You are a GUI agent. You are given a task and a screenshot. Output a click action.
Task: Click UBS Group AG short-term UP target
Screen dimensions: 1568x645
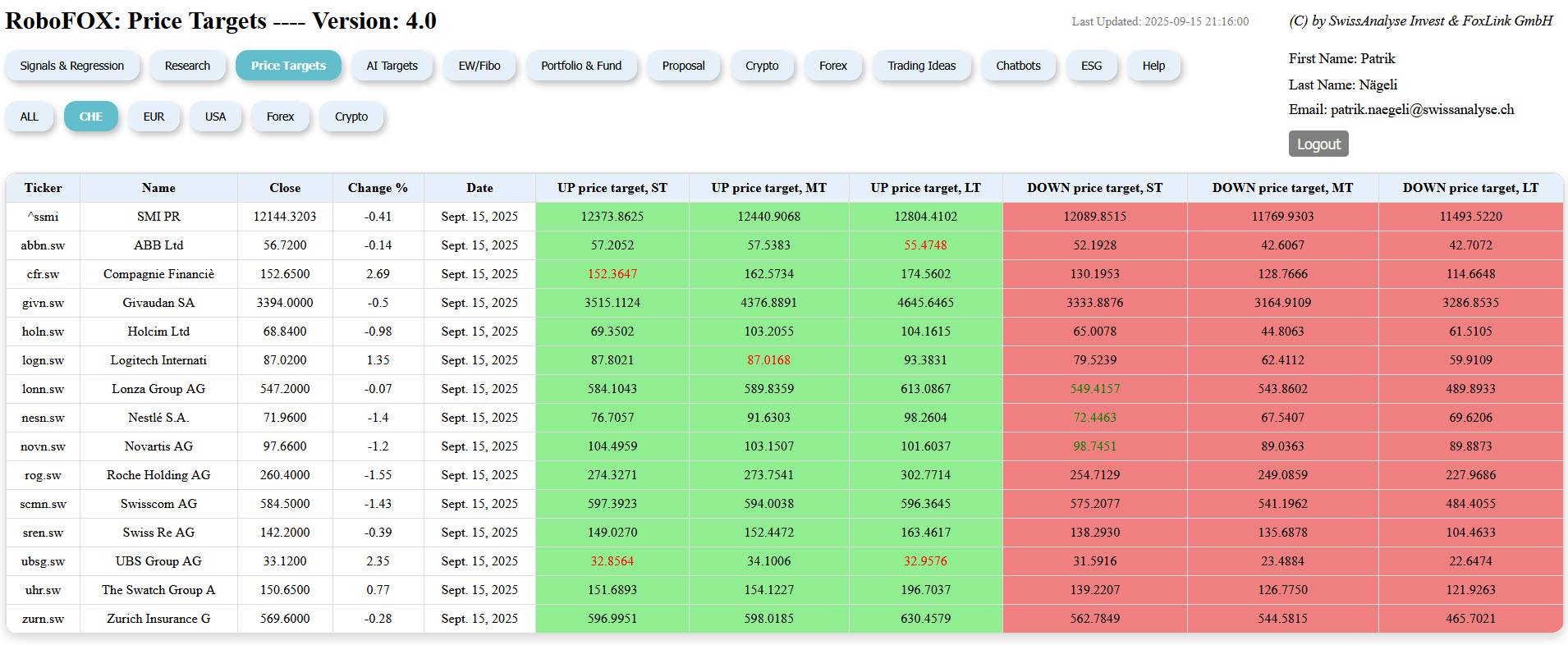pyautogui.click(x=612, y=561)
